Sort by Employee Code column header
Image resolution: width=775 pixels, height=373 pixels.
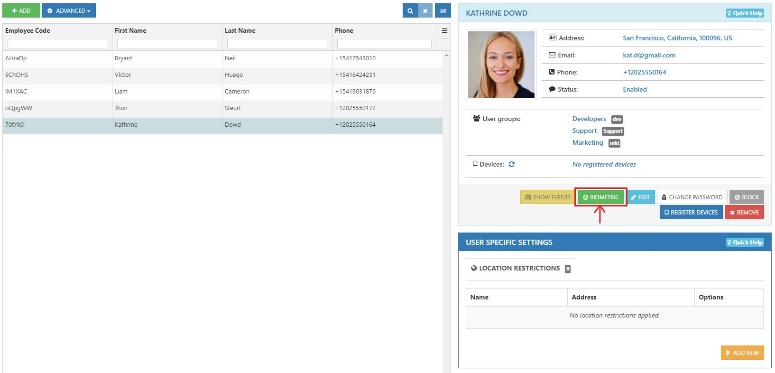(x=28, y=31)
